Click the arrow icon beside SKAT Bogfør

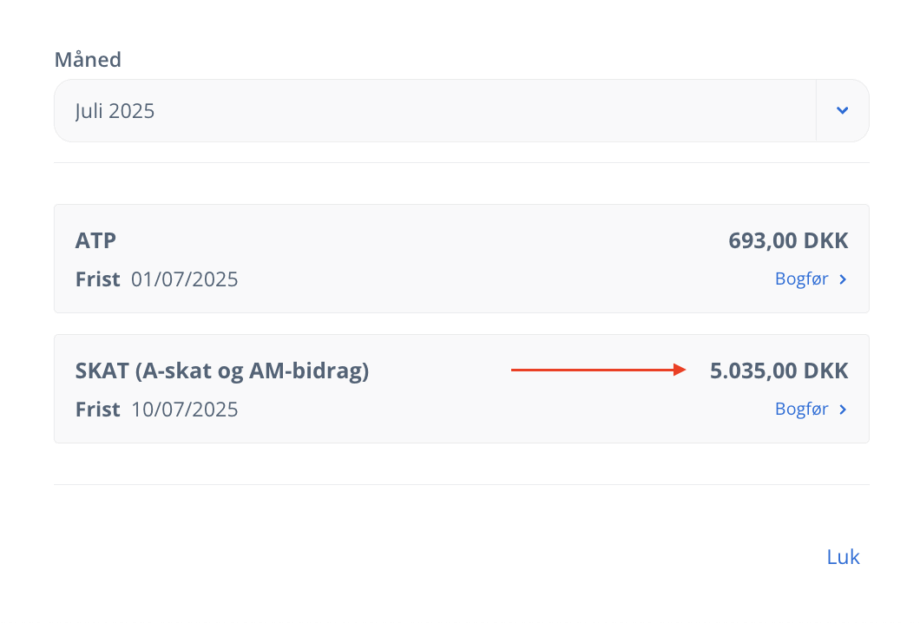point(843,409)
